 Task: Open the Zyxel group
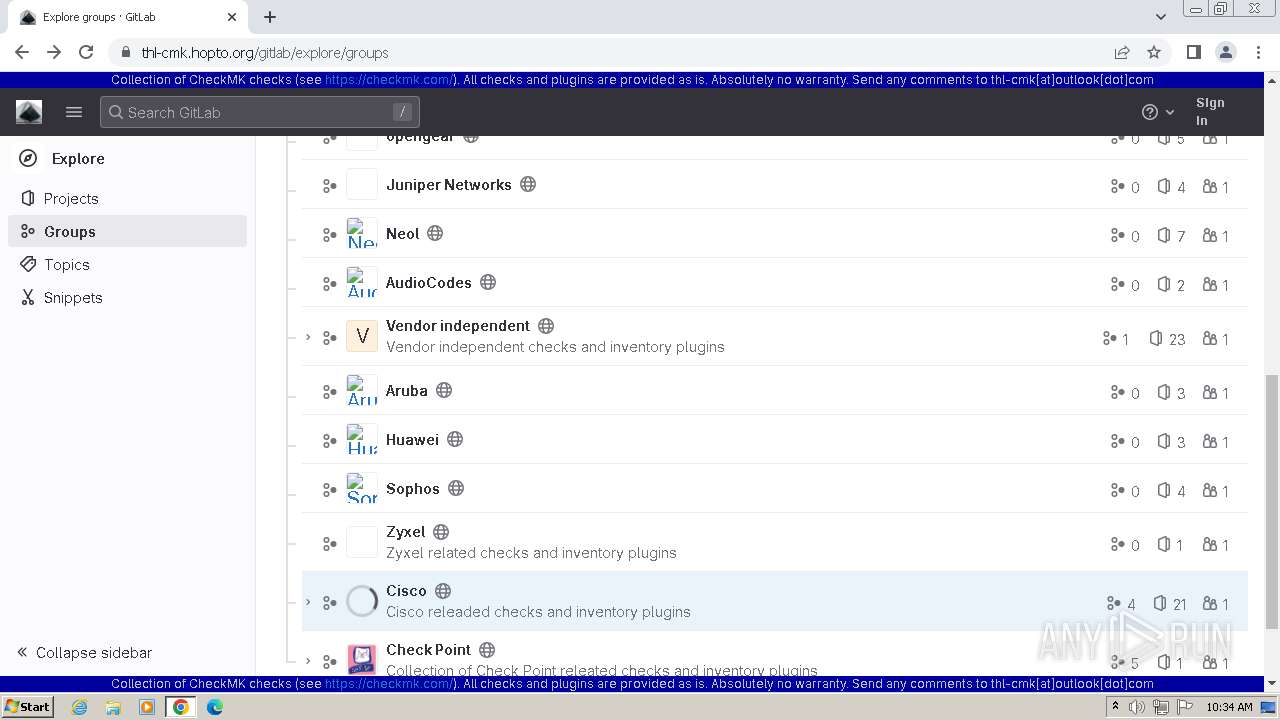point(405,531)
